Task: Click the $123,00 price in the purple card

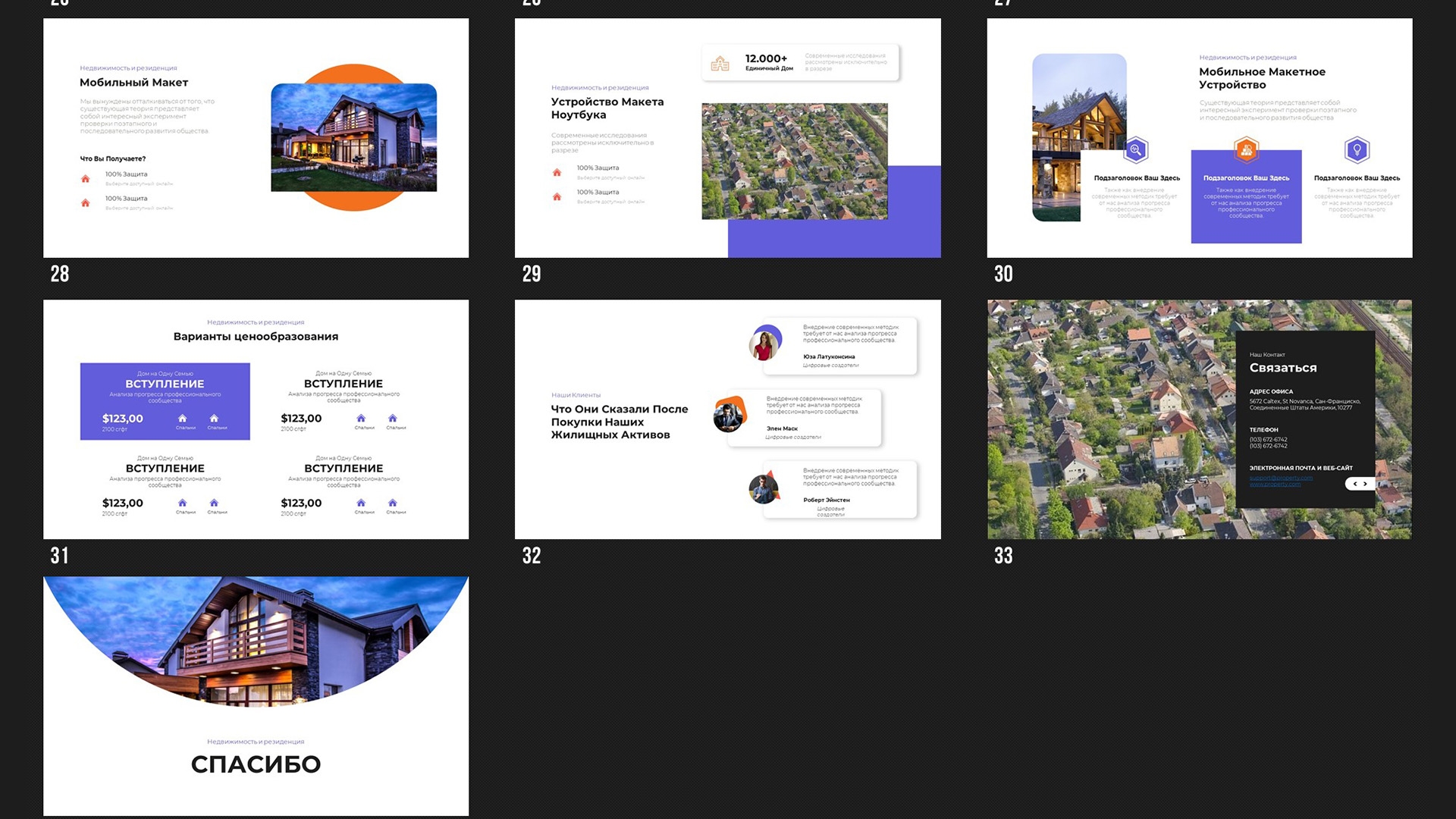Action: tap(122, 419)
